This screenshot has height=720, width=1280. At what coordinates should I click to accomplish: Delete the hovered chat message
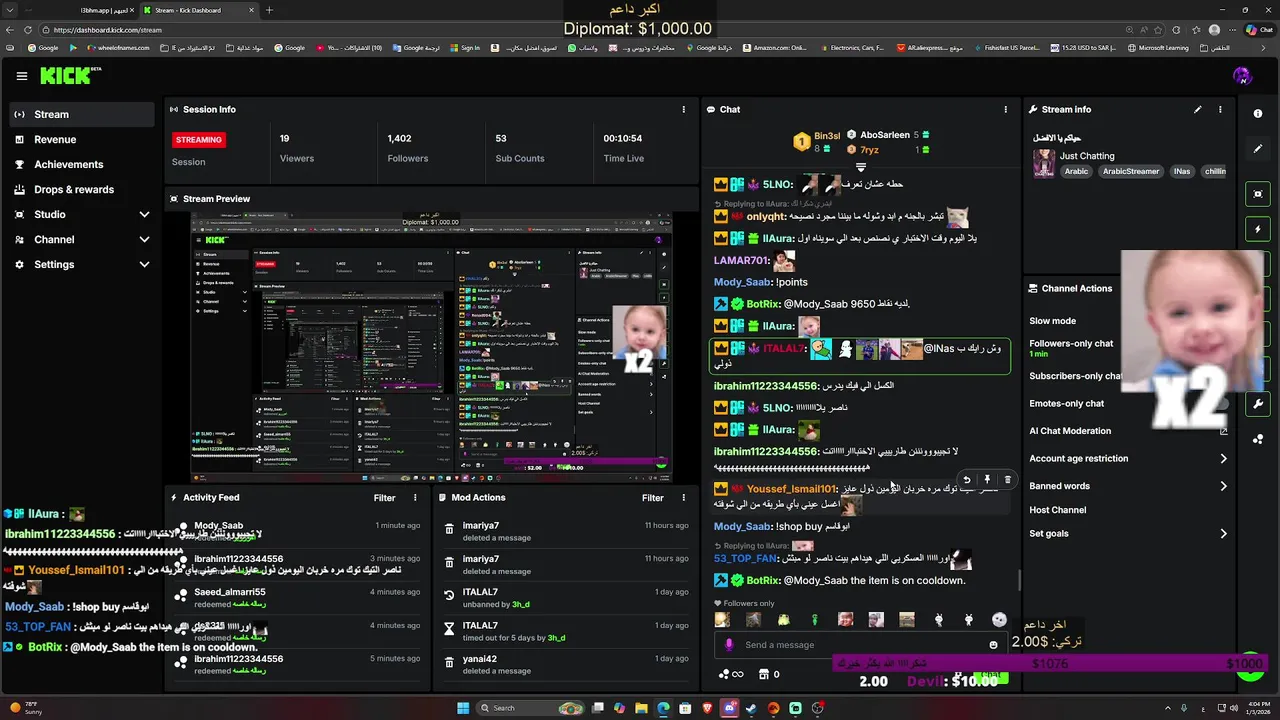point(1007,480)
